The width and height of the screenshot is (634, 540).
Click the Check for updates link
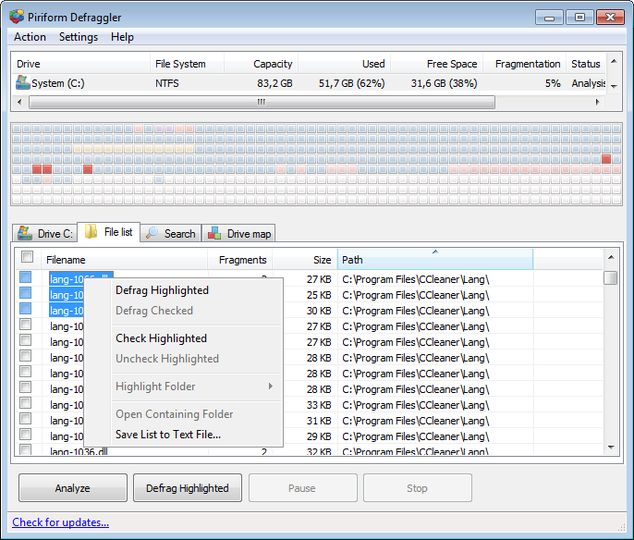(60, 522)
